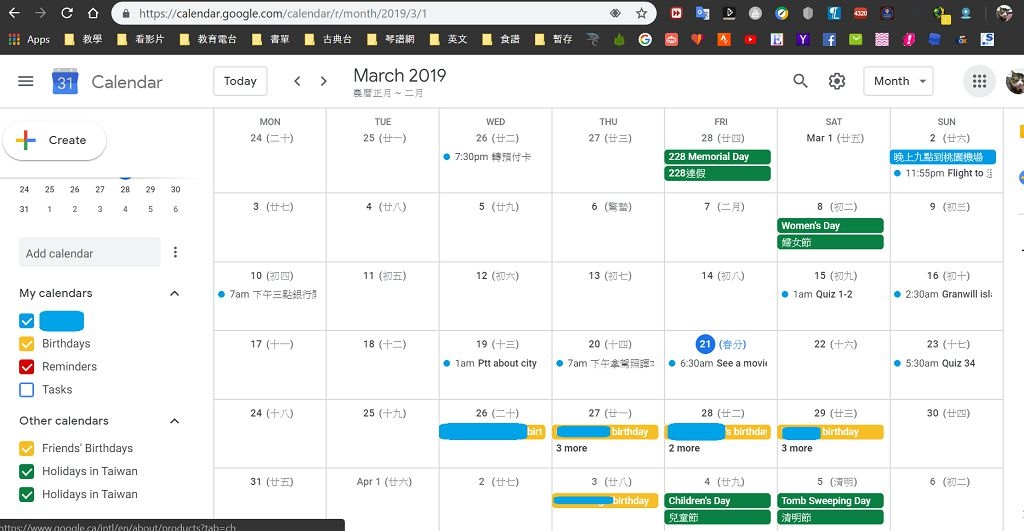This screenshot has width=1024, height=531.
Task: Open the Chrome profile avatar
Action: [1004, 13]
